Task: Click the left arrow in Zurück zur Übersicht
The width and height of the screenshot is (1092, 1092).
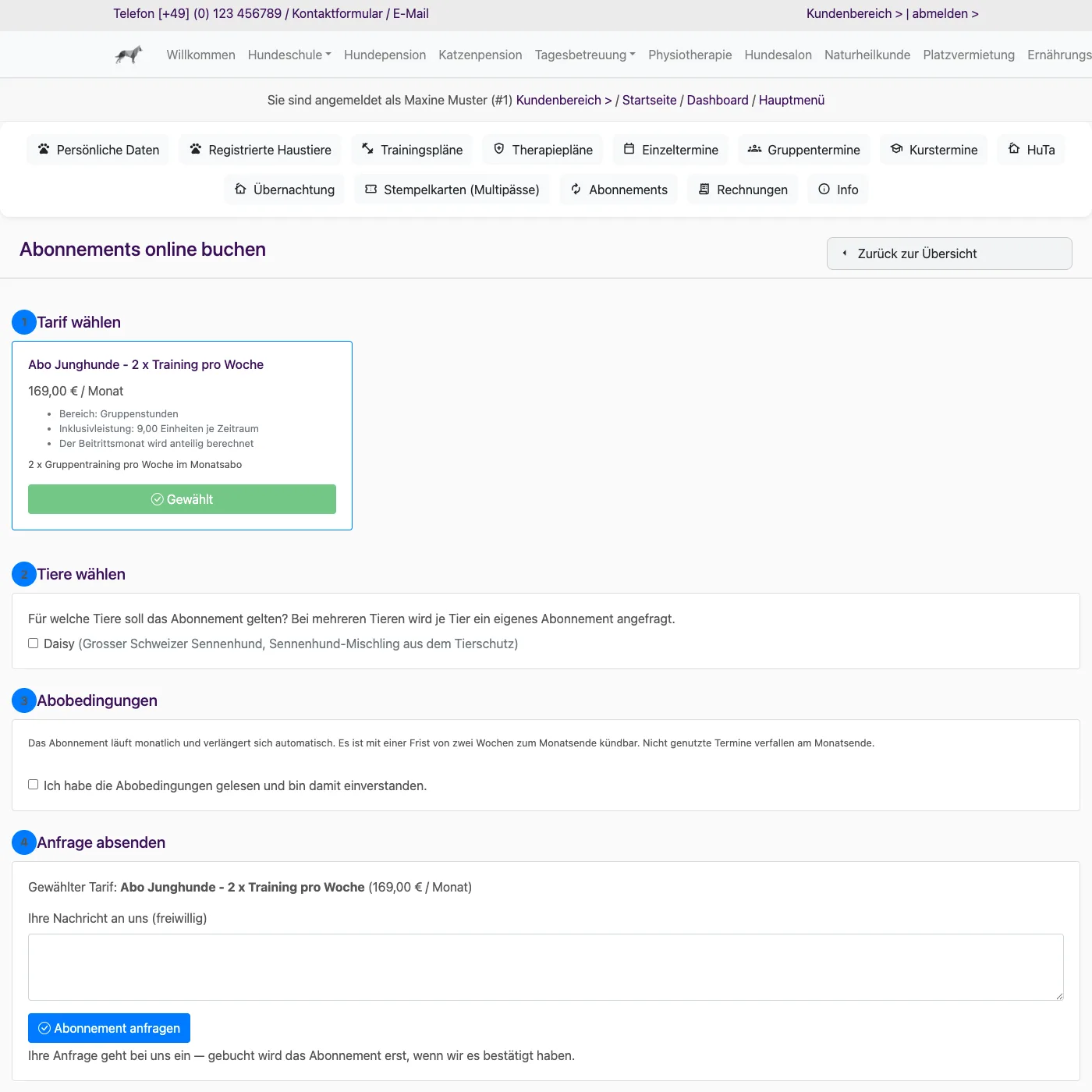Action: pos(845,253)
